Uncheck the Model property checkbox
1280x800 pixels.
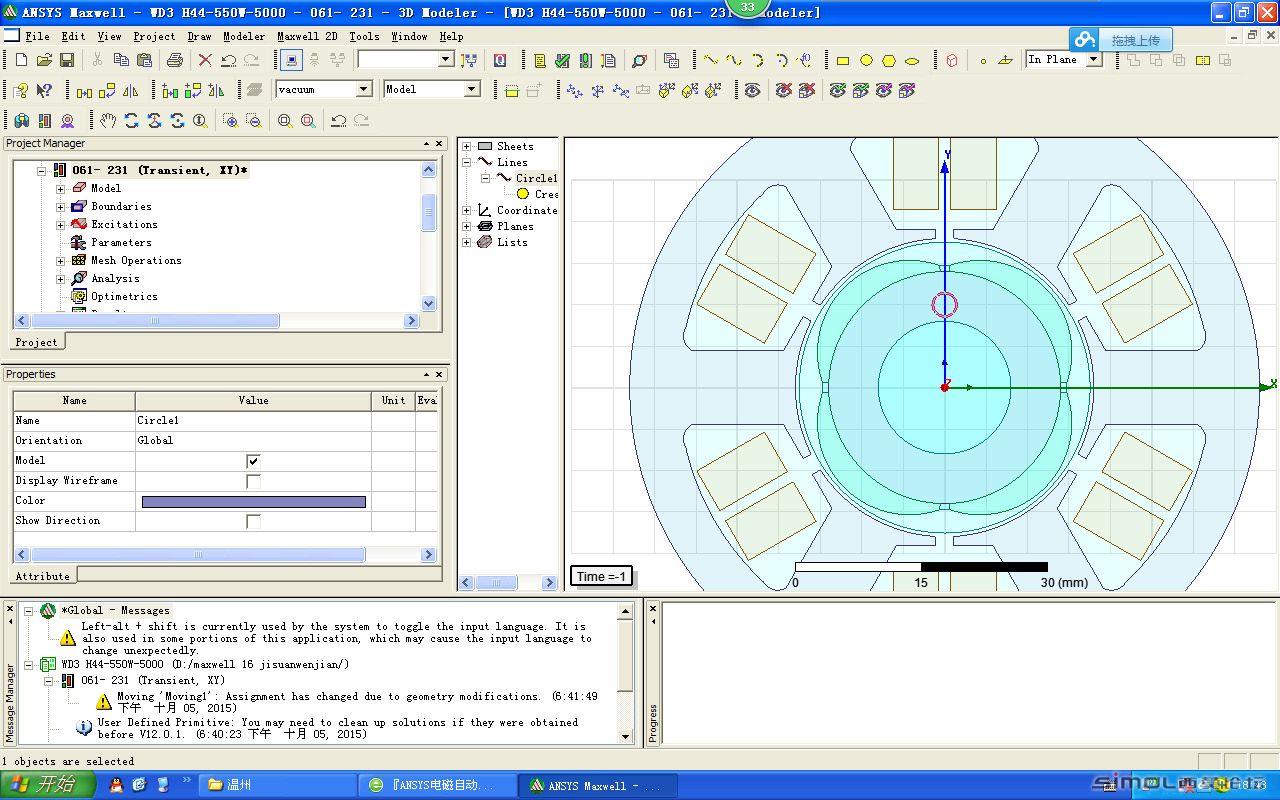click(x=253, y=461)
